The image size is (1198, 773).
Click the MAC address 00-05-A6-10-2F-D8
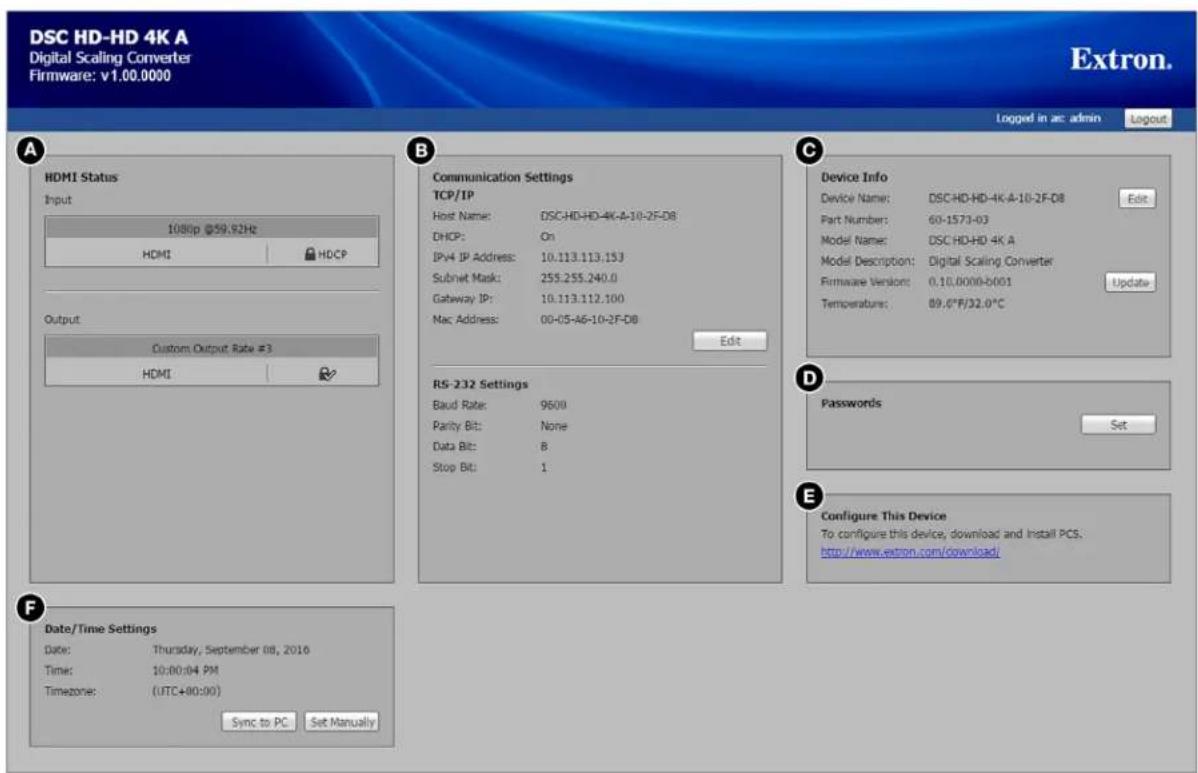(589, 319)
